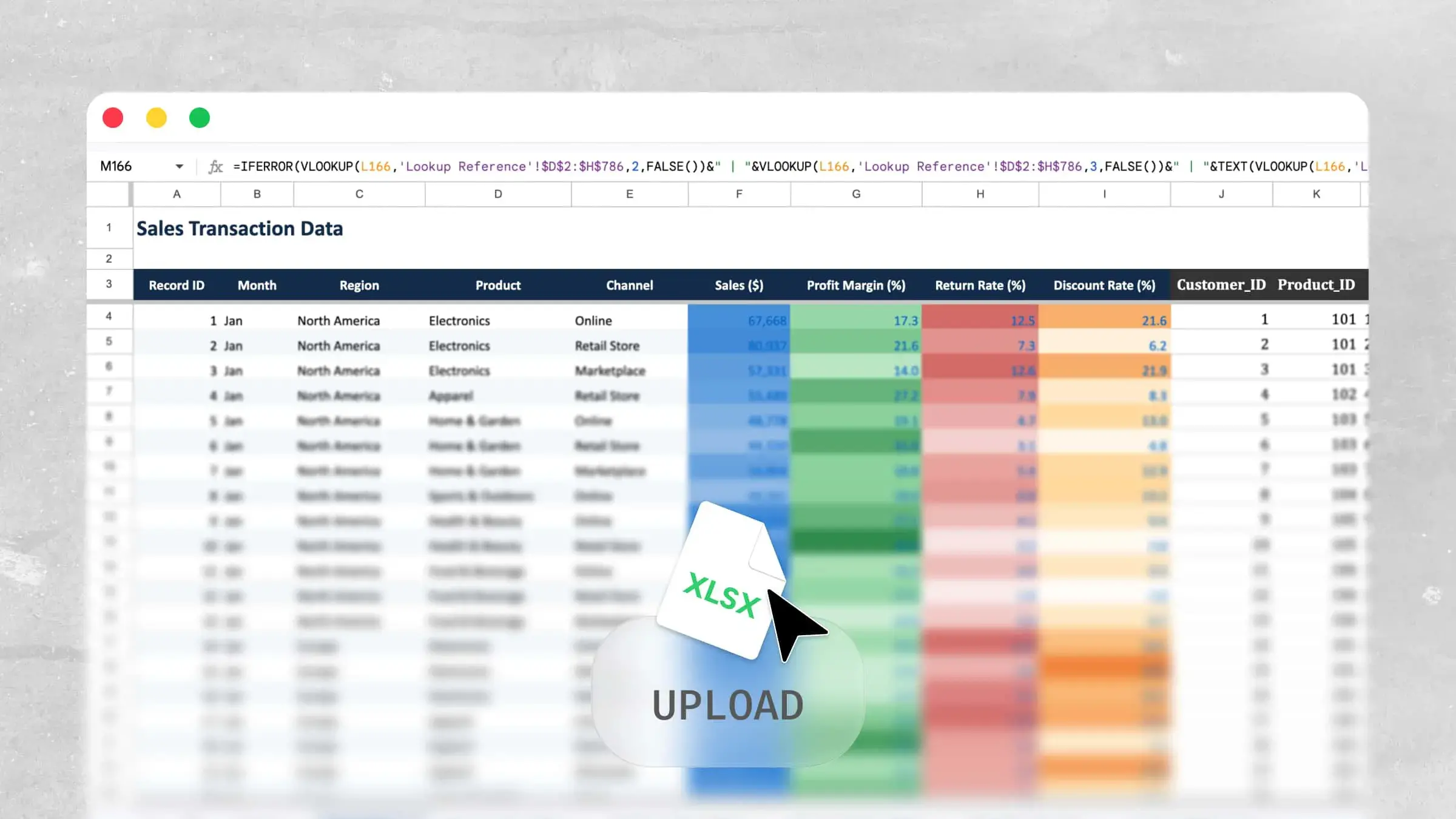Viewport: 1456px width, 819px height.
Task: Select column C header
Action: (359, 194)
